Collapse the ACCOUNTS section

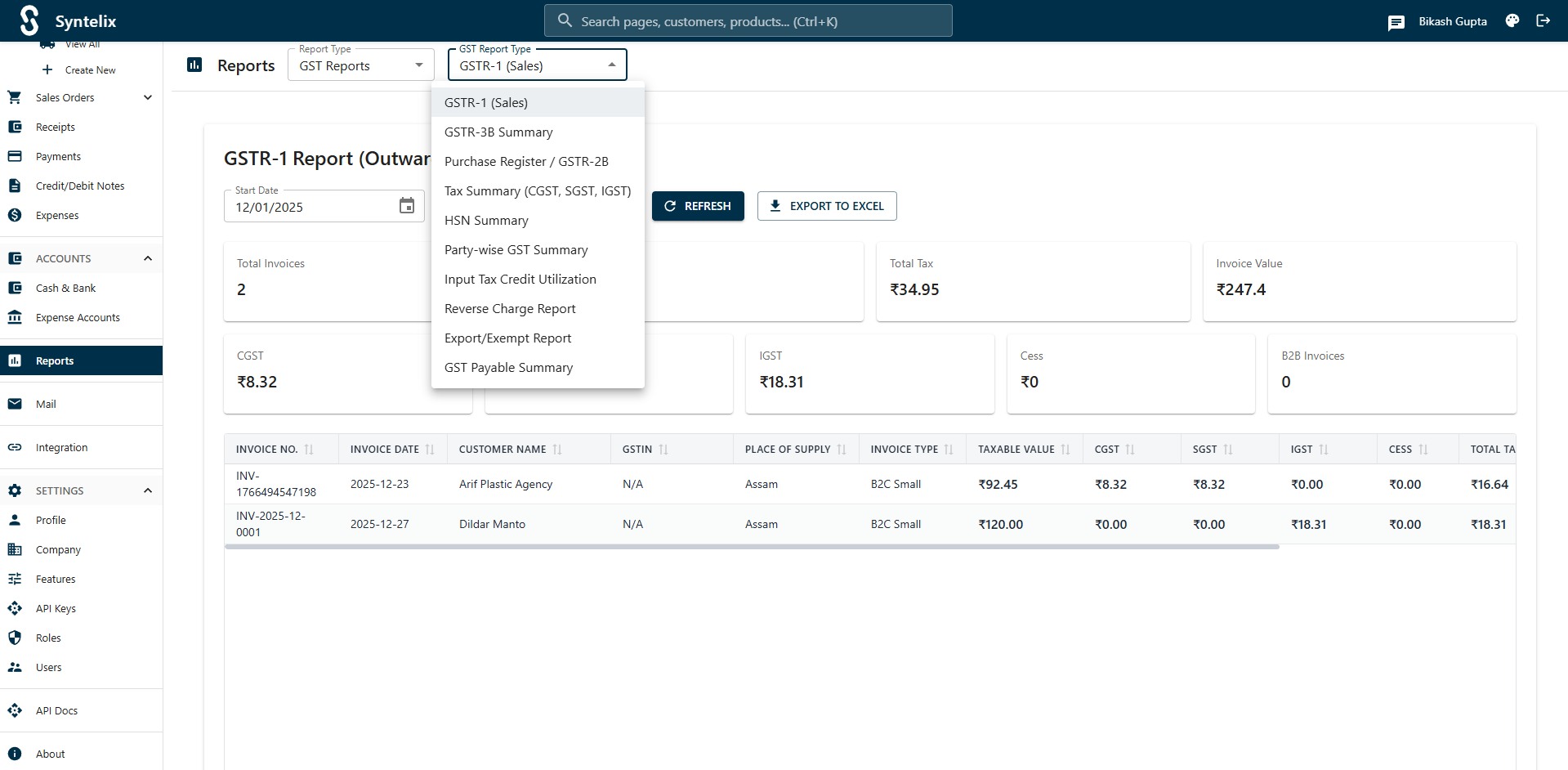[148, 258]
